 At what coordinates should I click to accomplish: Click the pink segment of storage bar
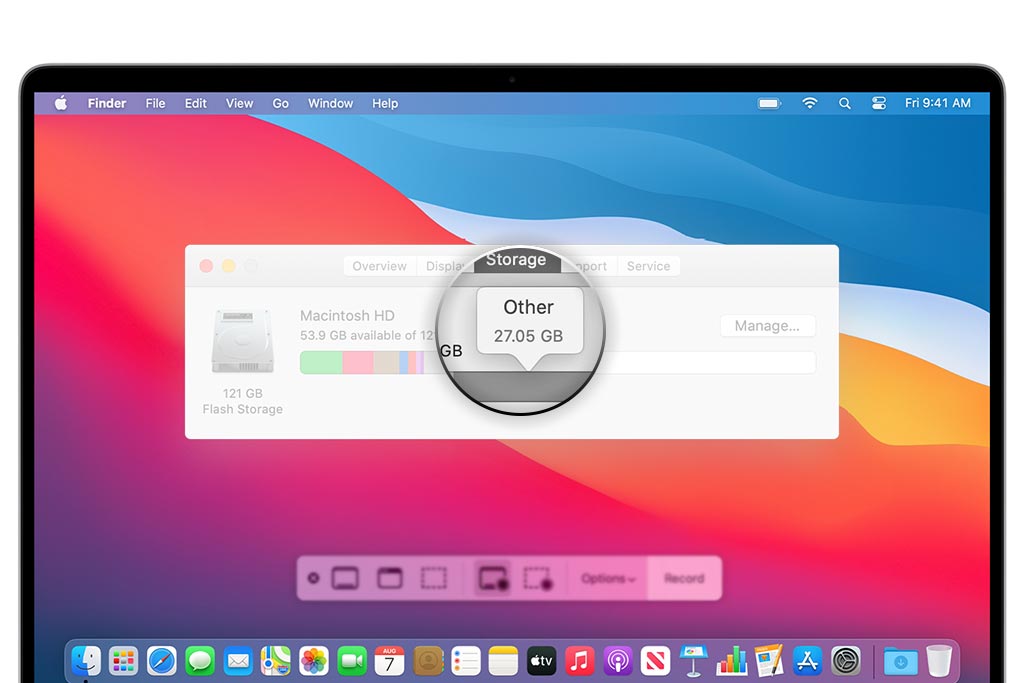click(358, 362)
